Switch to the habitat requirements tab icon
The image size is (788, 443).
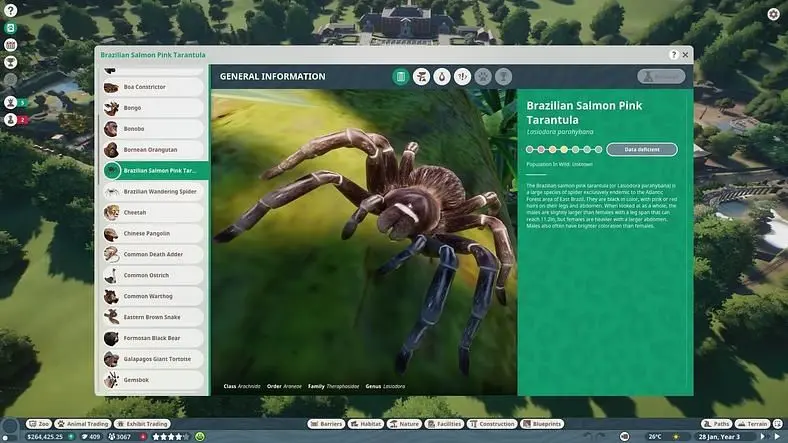point(421,77)
